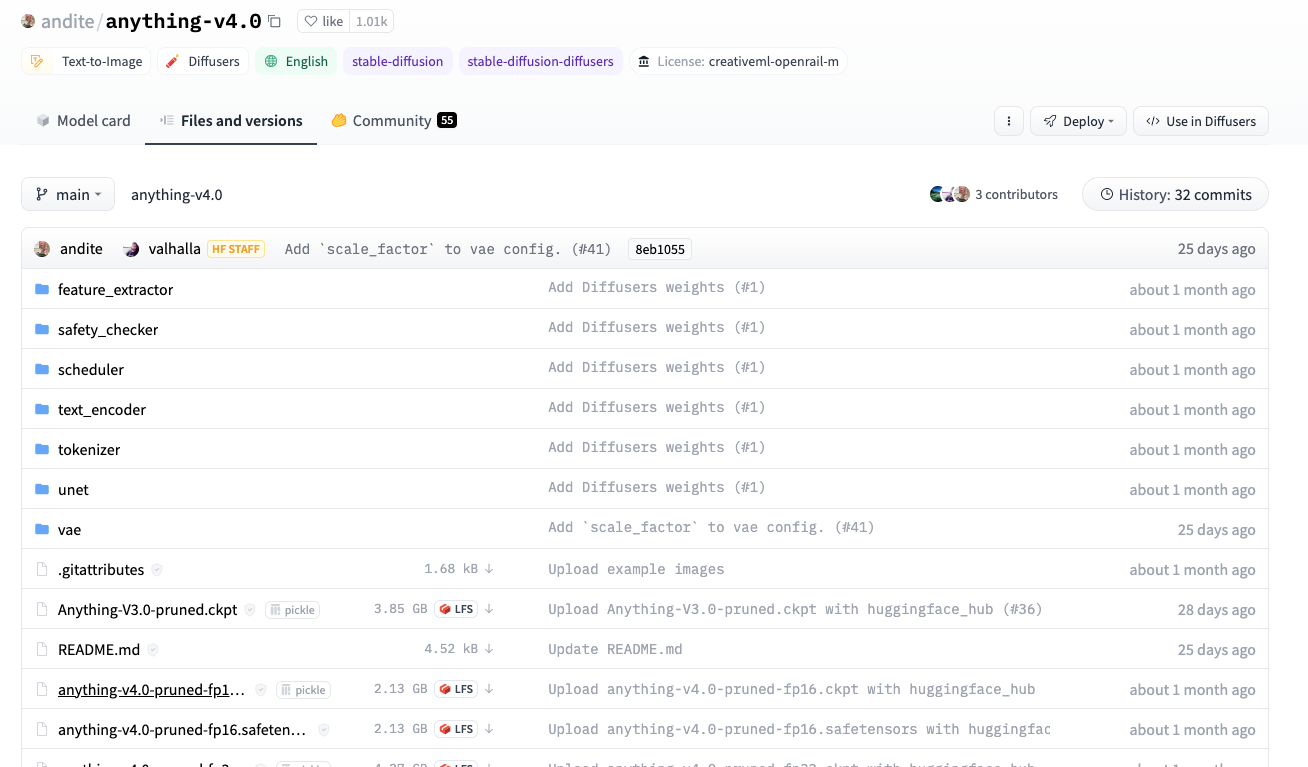Screen dimensions: 1308x767
Task: Switch to the Model card tab
Action: 83,120
